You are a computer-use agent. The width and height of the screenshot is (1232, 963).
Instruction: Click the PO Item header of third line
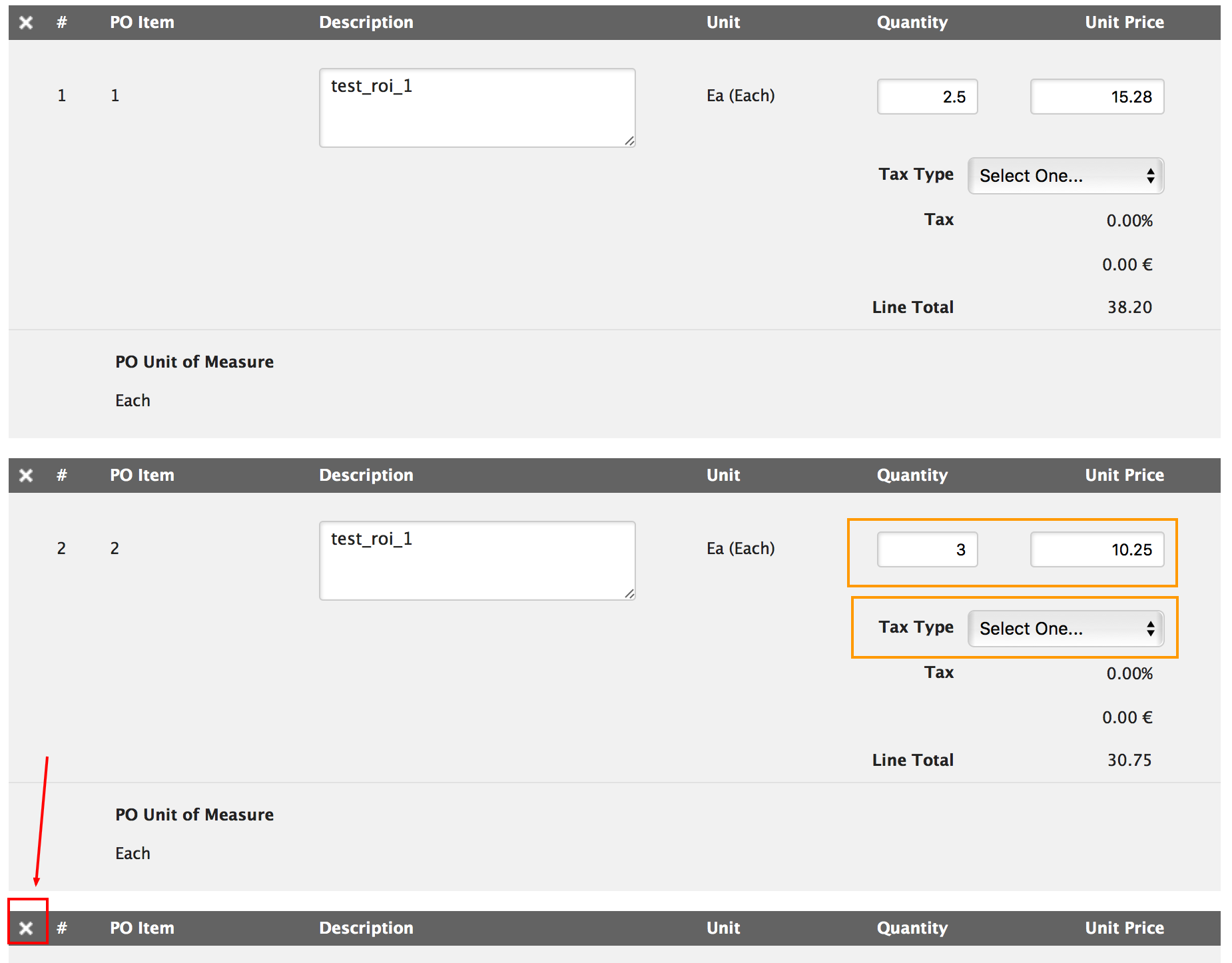(x=142, y=928)
